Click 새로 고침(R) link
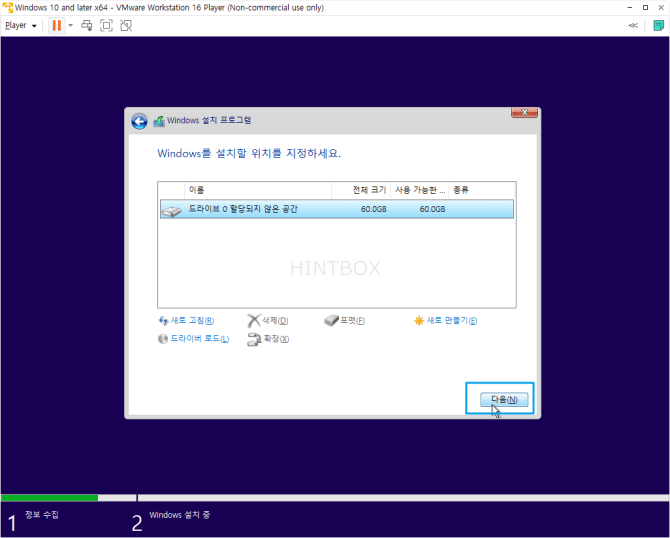Image resolution: width=670 pixels, height=538 pixels. click(186, 320)
